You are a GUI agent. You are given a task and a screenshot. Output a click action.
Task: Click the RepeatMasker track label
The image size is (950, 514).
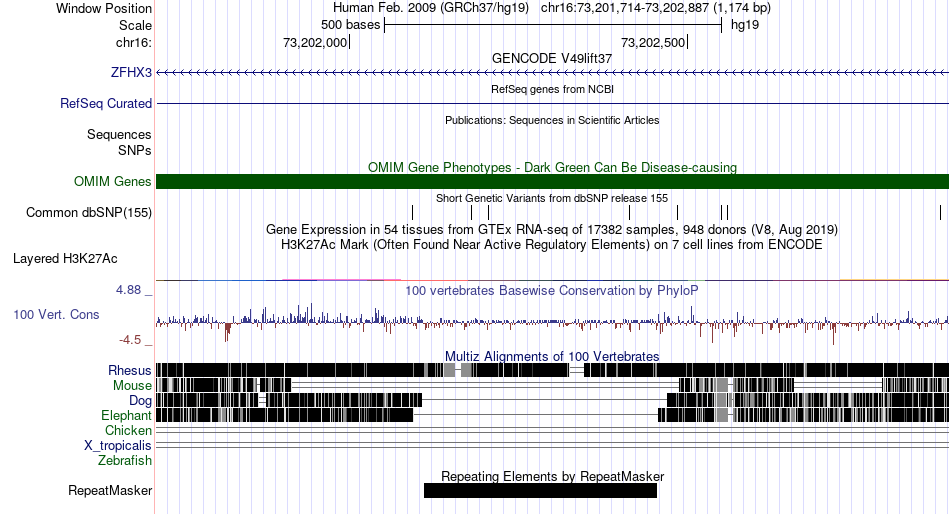[110, 490]
